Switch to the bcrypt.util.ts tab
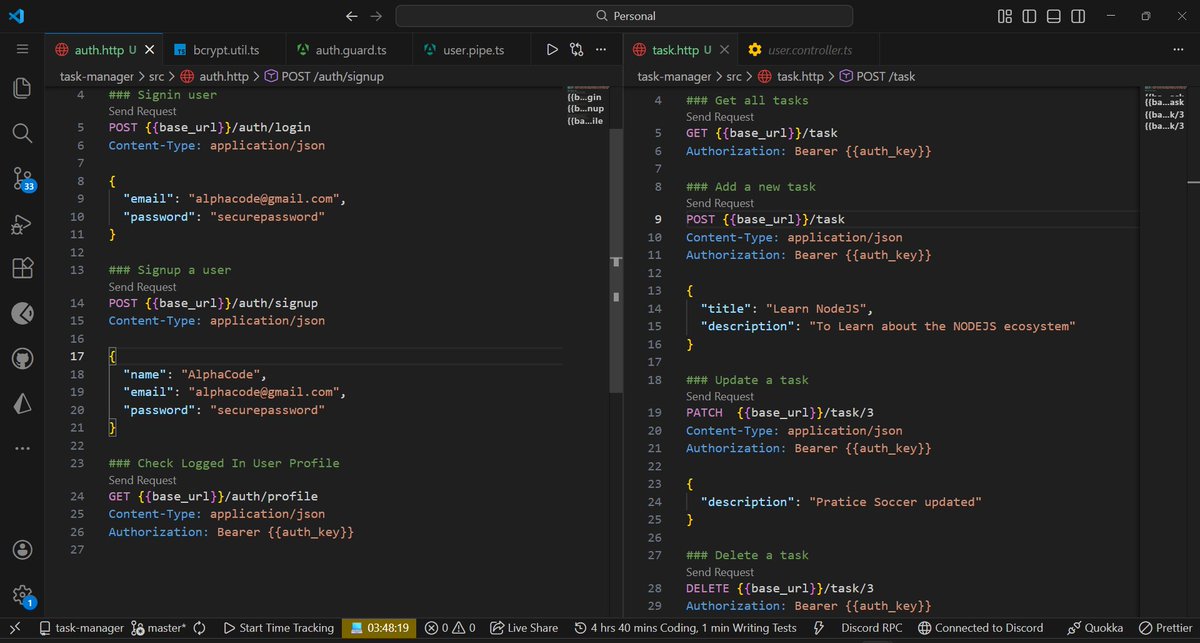 click(224, 47)
